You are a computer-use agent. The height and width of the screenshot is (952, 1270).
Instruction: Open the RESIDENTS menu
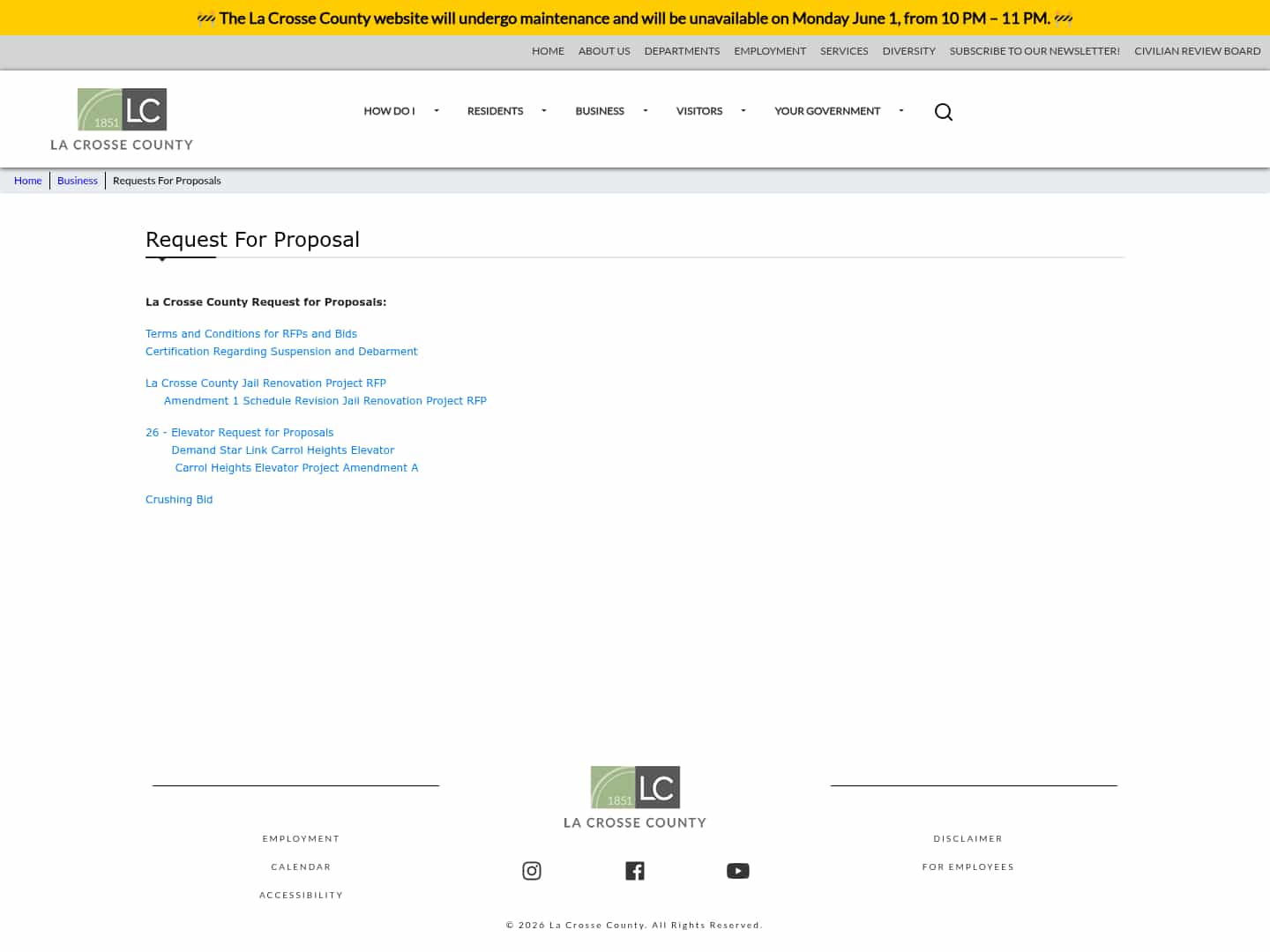(495, 111)
